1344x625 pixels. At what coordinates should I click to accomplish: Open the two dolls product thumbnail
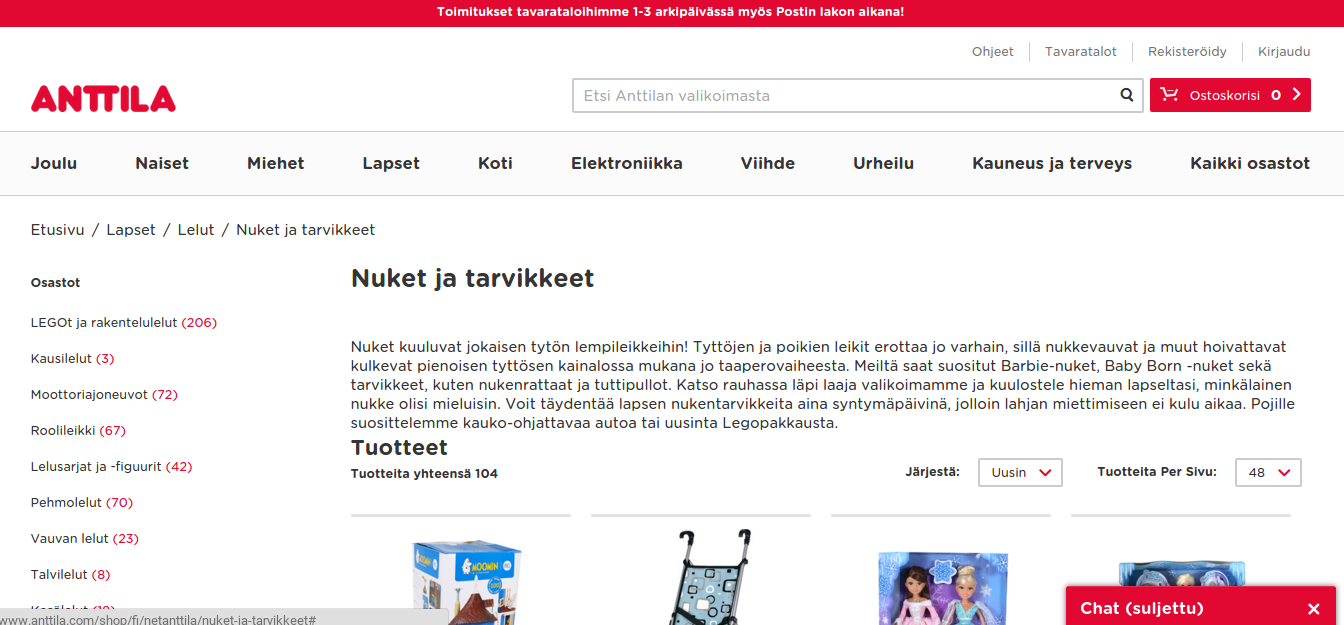click(943, 588)
